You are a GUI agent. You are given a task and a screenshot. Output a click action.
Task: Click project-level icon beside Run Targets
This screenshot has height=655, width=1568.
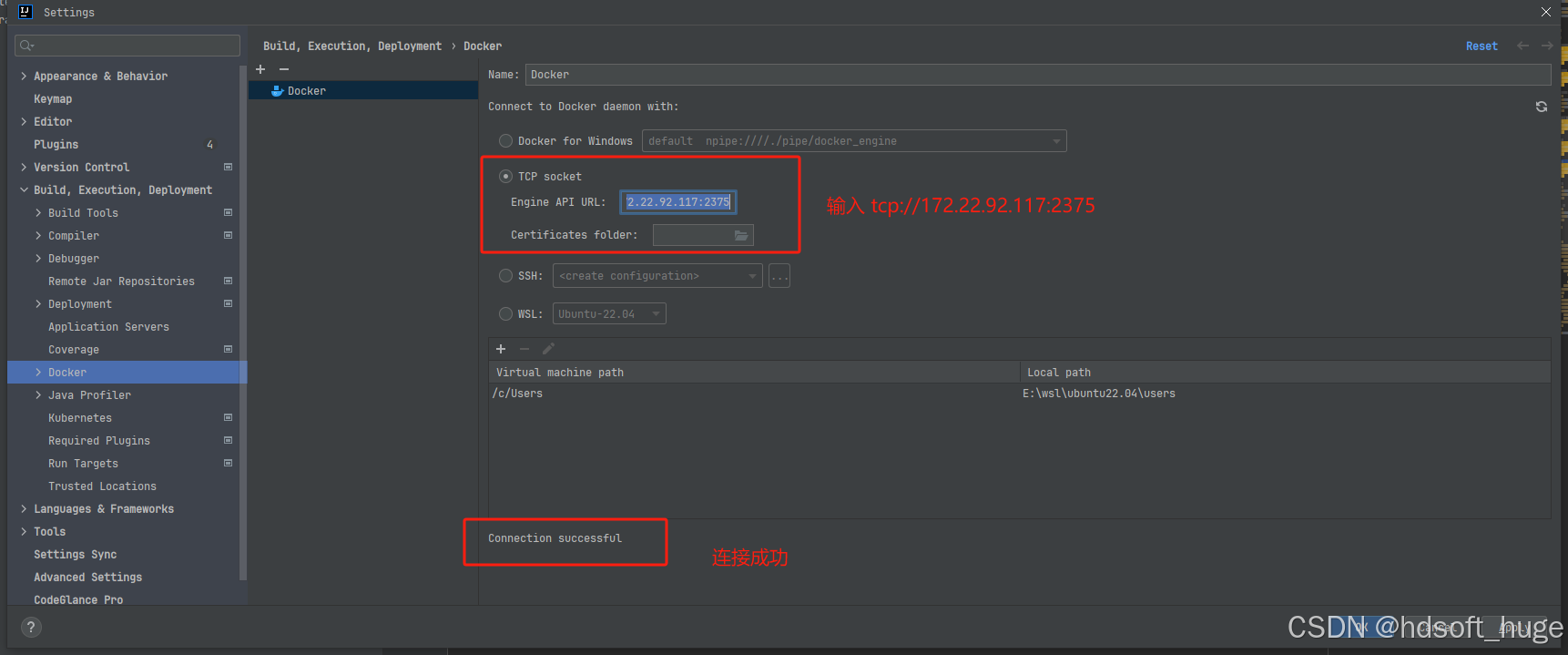(x=228, y=464)
